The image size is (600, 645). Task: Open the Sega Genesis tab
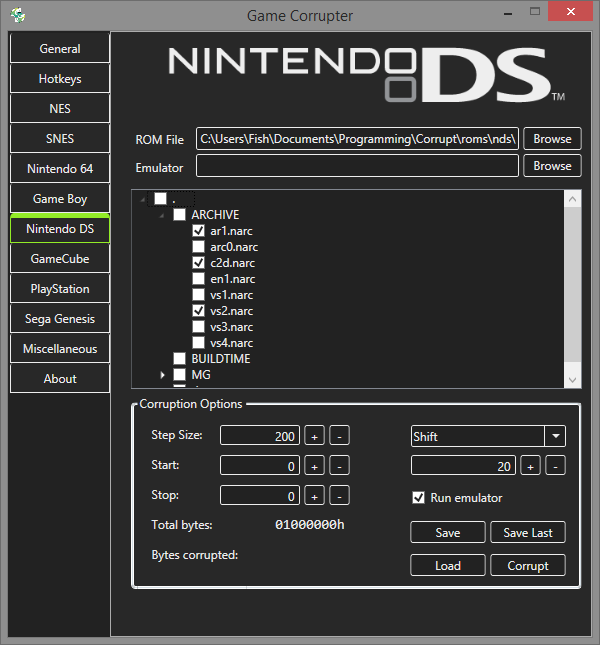pos(60,319)
